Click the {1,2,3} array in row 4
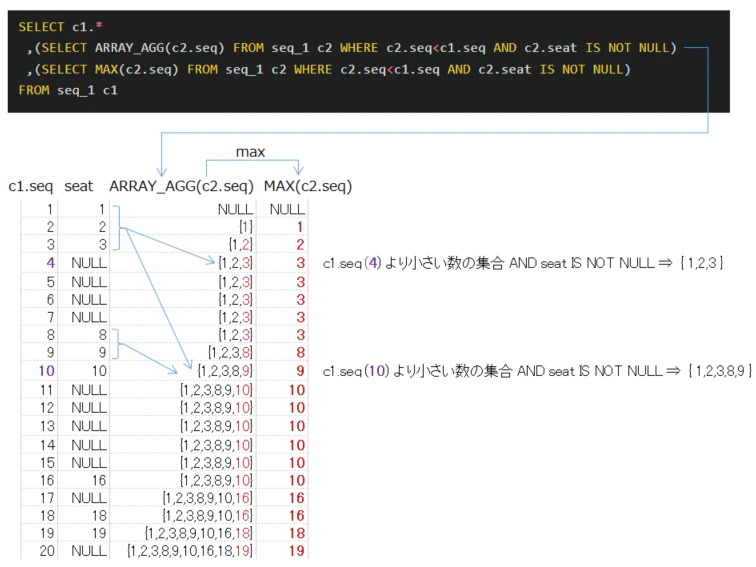The image size is (756, 567). [235, 263]
